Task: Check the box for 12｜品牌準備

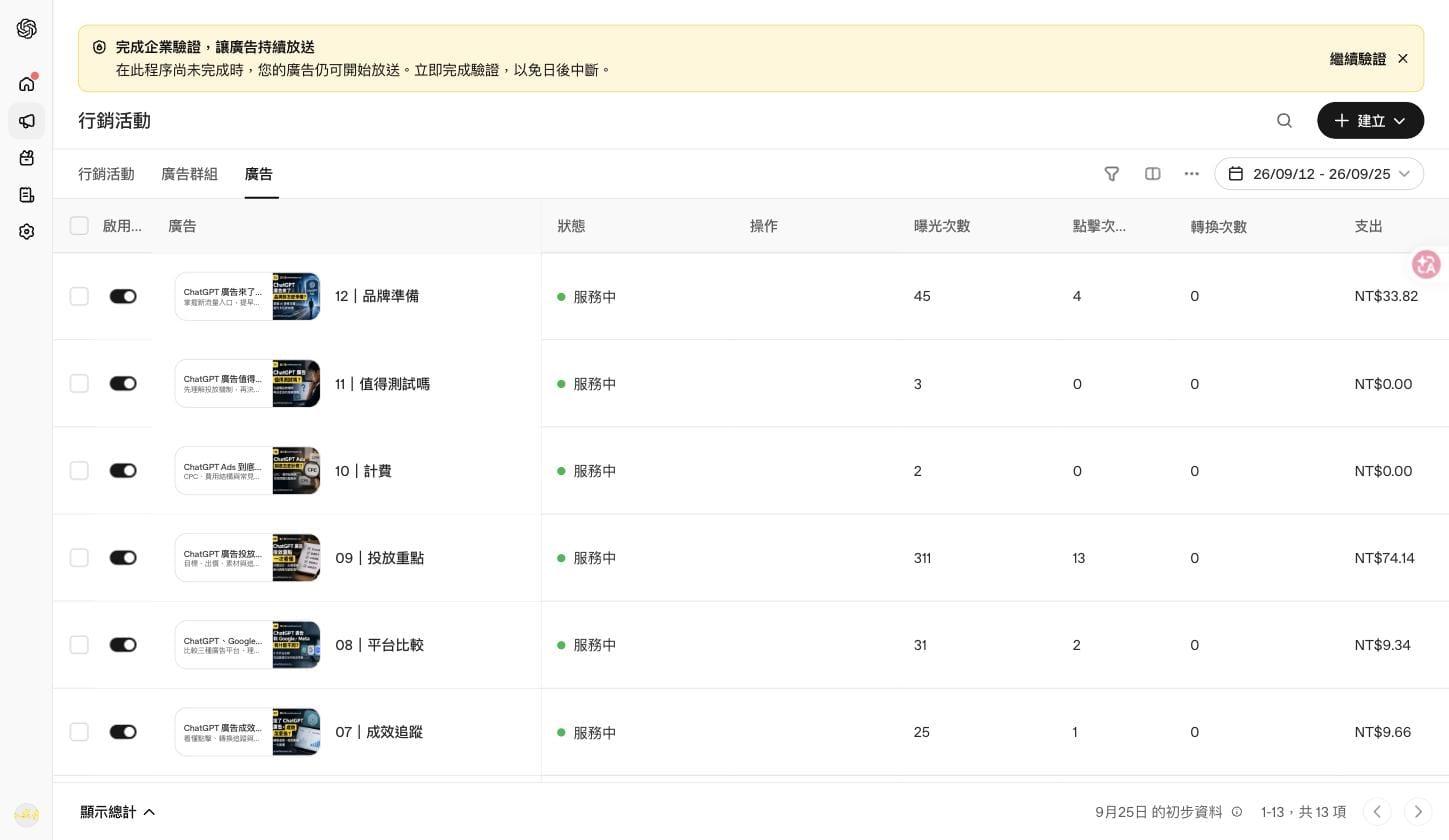Action: click(79, 296)
